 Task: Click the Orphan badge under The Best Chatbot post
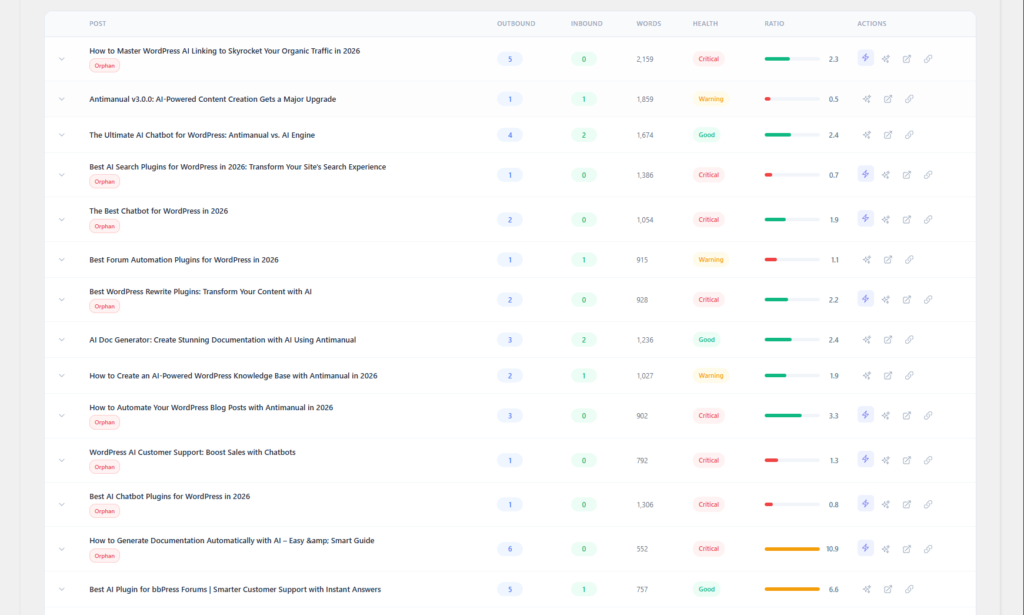pyautogui.click(x=104, y=226)
